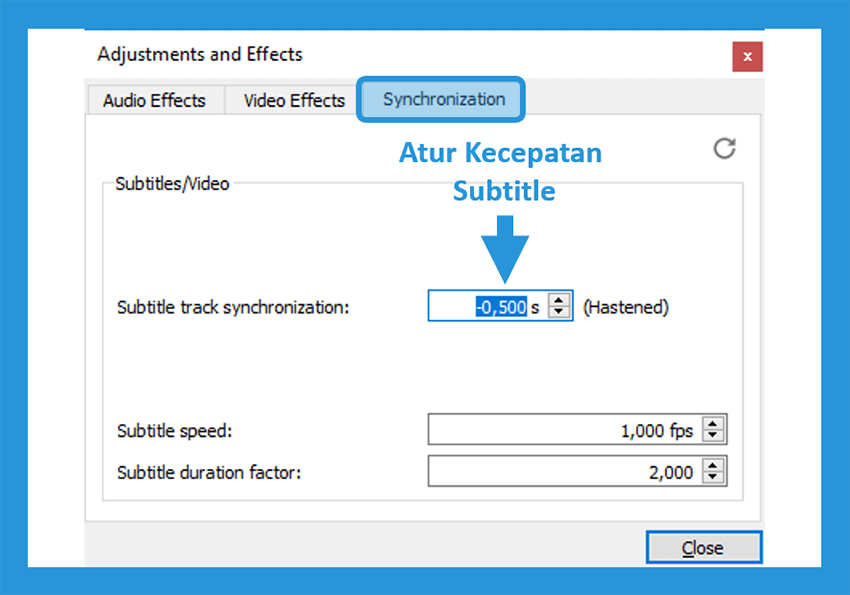Click the "Subtitle duration factor:" label
Screen dimensions: 850x595
(209, 472)
